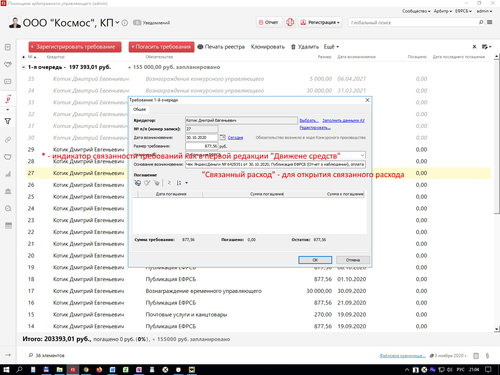Open File Explorer from the taskbar
The height and width of the screenshot is (375, 500).
pyautogui.click(x=59, y=370)
